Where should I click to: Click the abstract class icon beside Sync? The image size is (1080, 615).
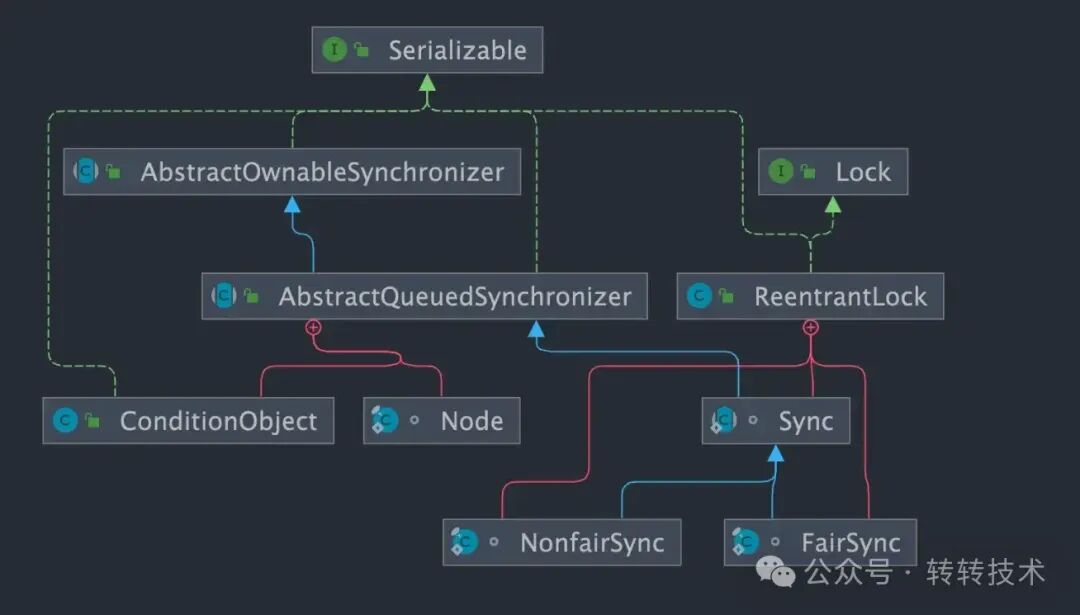723,420
